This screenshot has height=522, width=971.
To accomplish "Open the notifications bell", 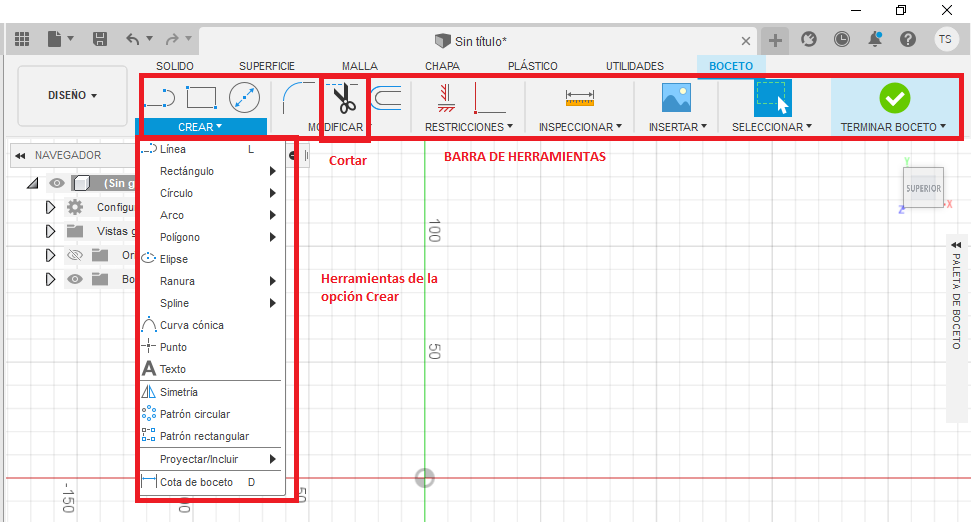I will (874, 40).
